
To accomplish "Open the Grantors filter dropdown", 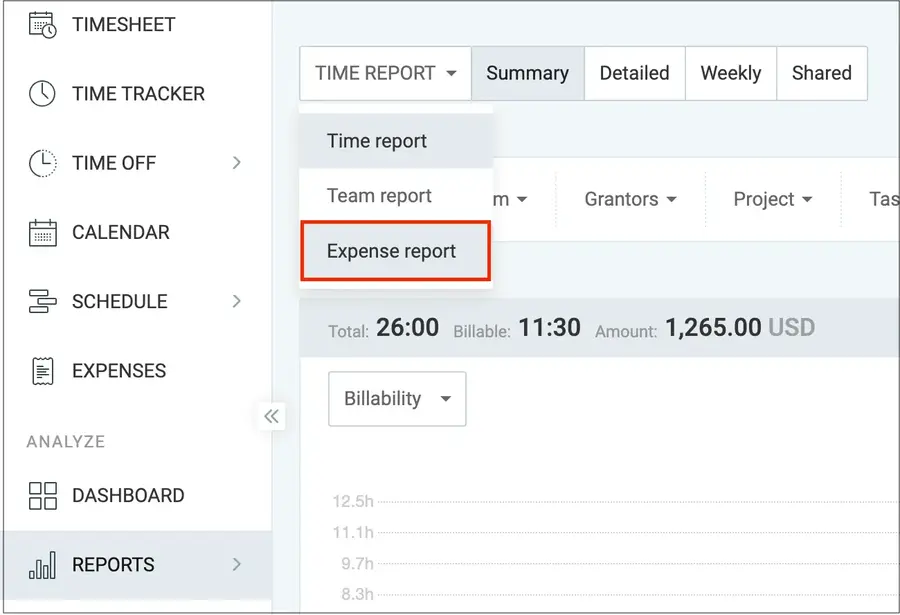I will [x=628, y=199].
